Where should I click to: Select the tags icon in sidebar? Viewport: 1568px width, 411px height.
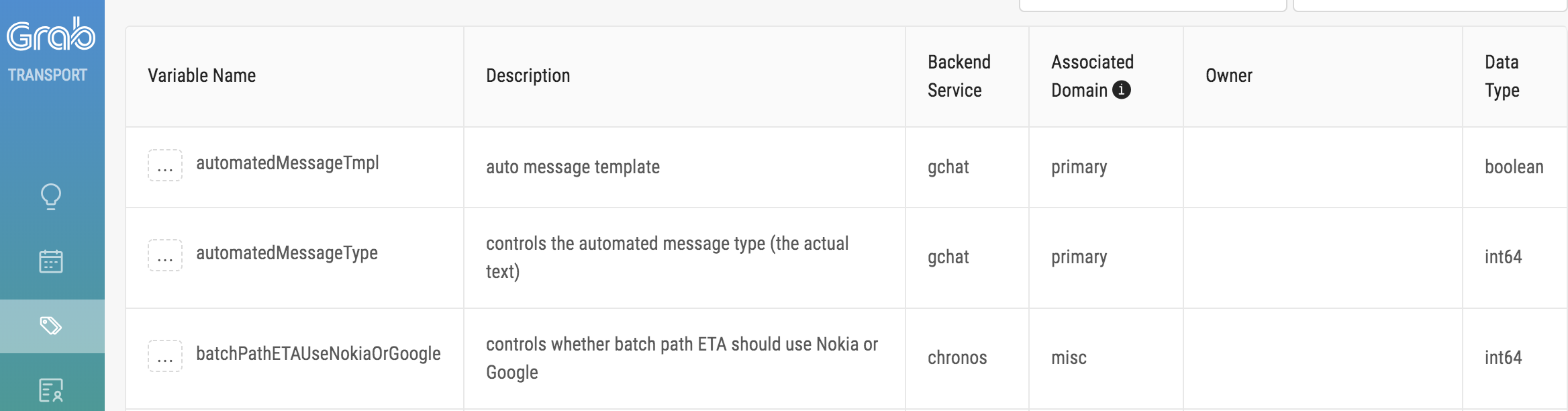point(51,326)
